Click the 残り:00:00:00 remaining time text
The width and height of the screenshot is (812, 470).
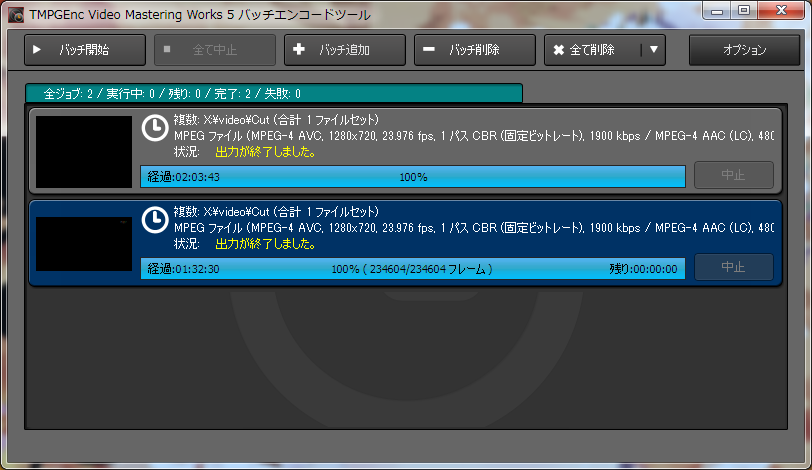643,269
